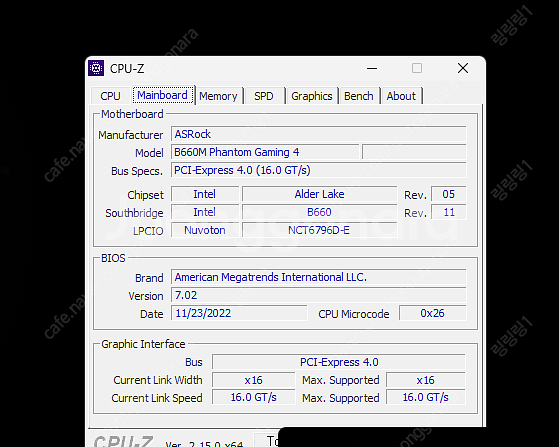Click the BIOS version 7.02 field
The width and height of the screenshot is (559, 447).
[318, 295]
